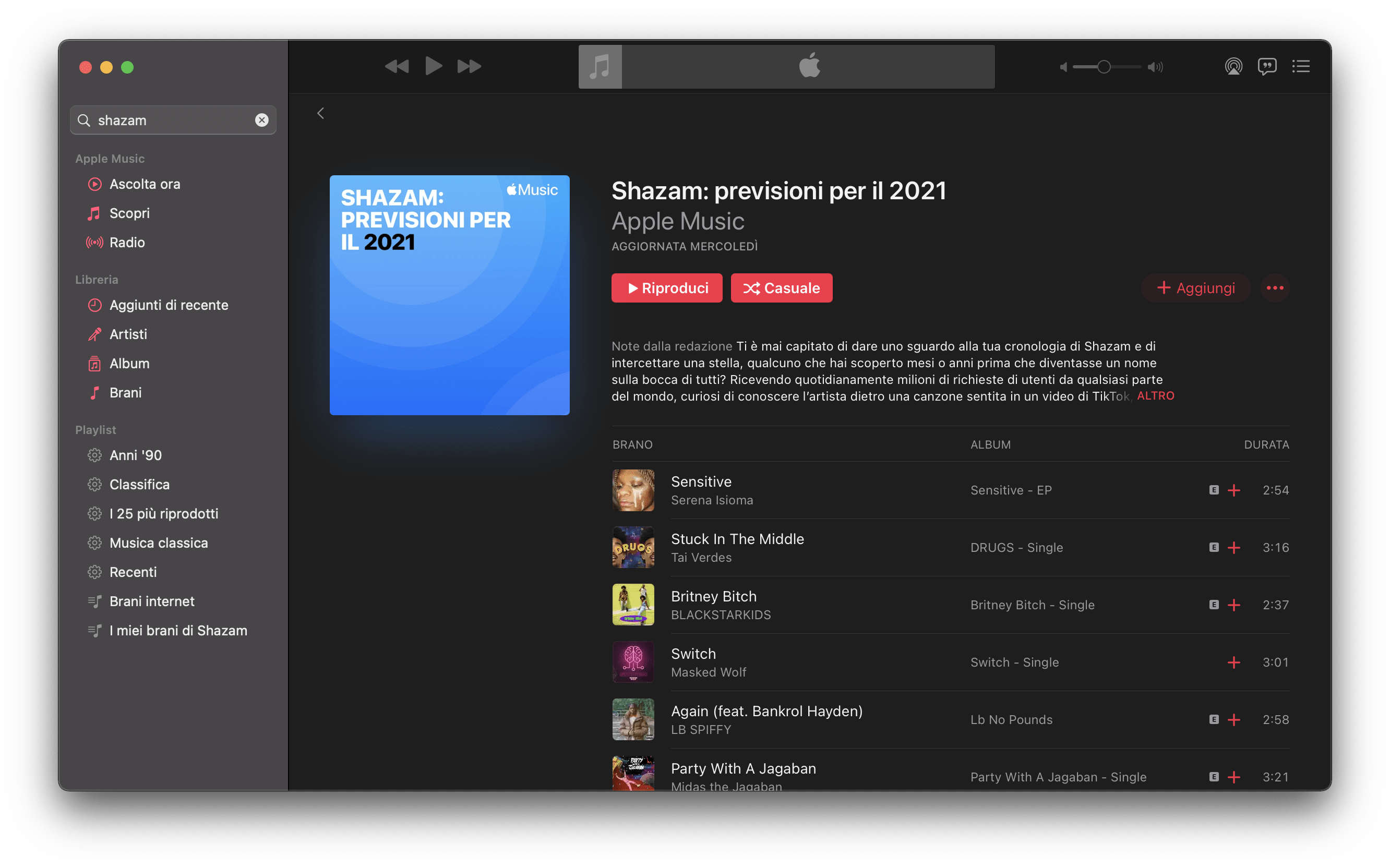
Task: Expand the editorial notes with ALTRO
Action: (1155, 396)
